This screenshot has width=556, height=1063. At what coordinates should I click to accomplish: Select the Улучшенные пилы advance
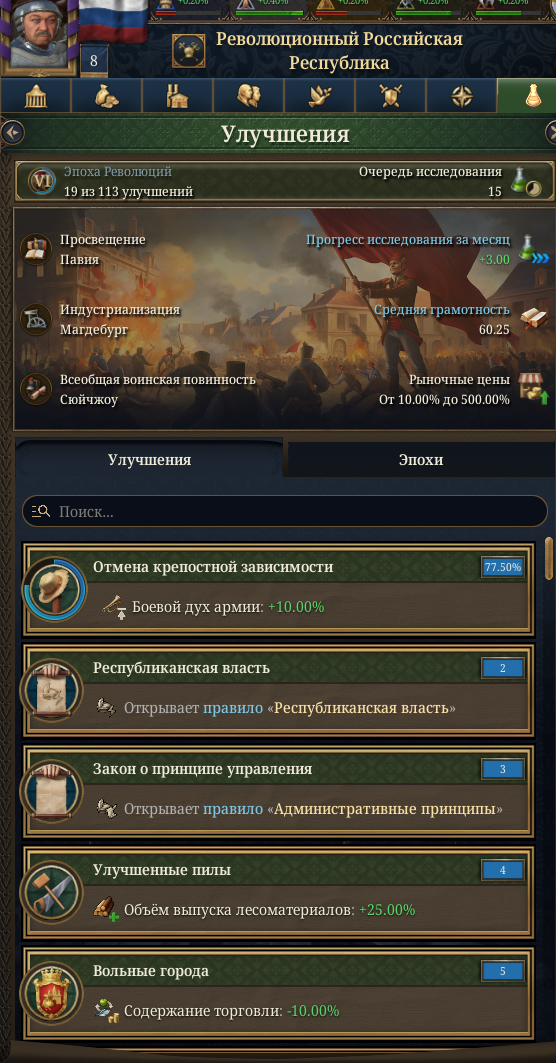pos(278,891)
